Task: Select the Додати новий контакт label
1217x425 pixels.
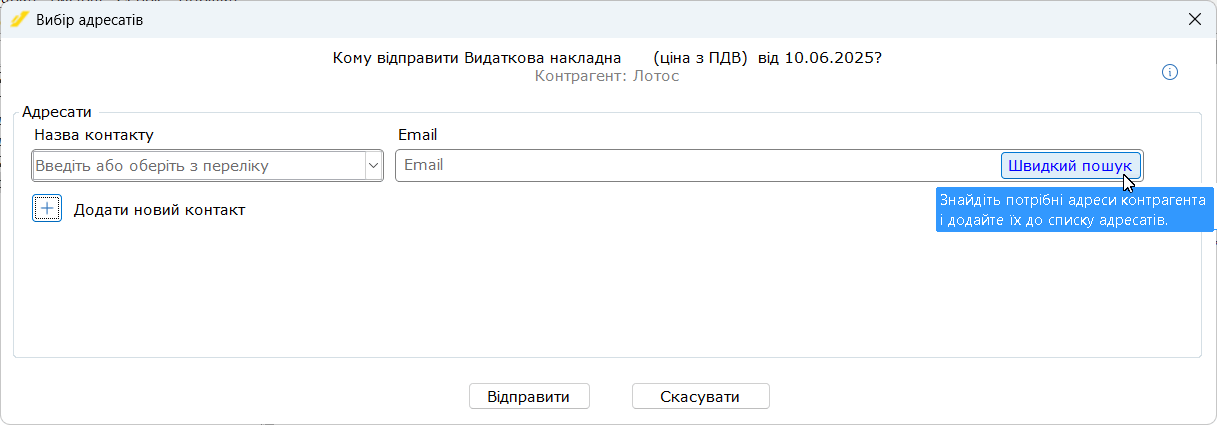Action: click(x=160, y=210)
